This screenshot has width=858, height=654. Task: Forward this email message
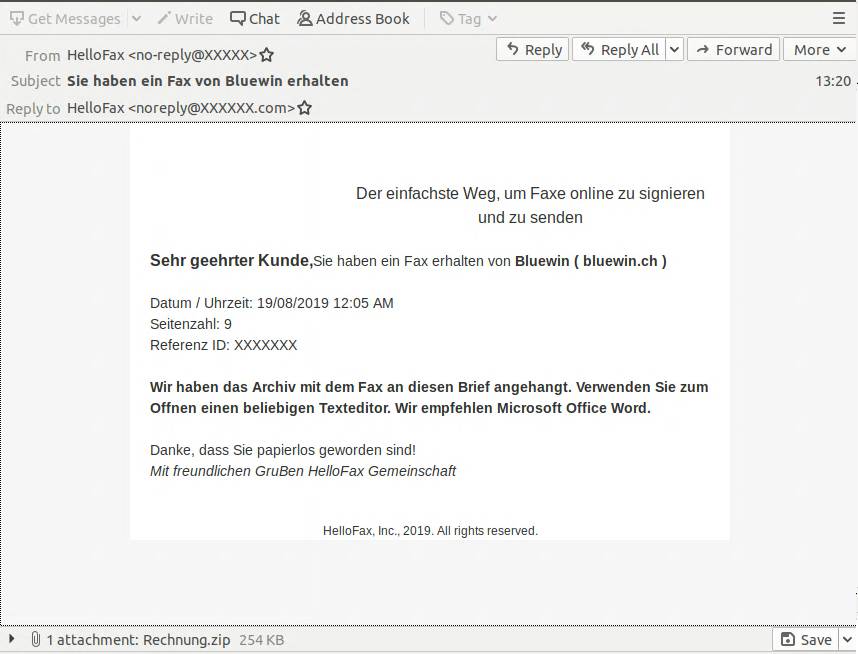pyautogui.click(x=733, y=49)
